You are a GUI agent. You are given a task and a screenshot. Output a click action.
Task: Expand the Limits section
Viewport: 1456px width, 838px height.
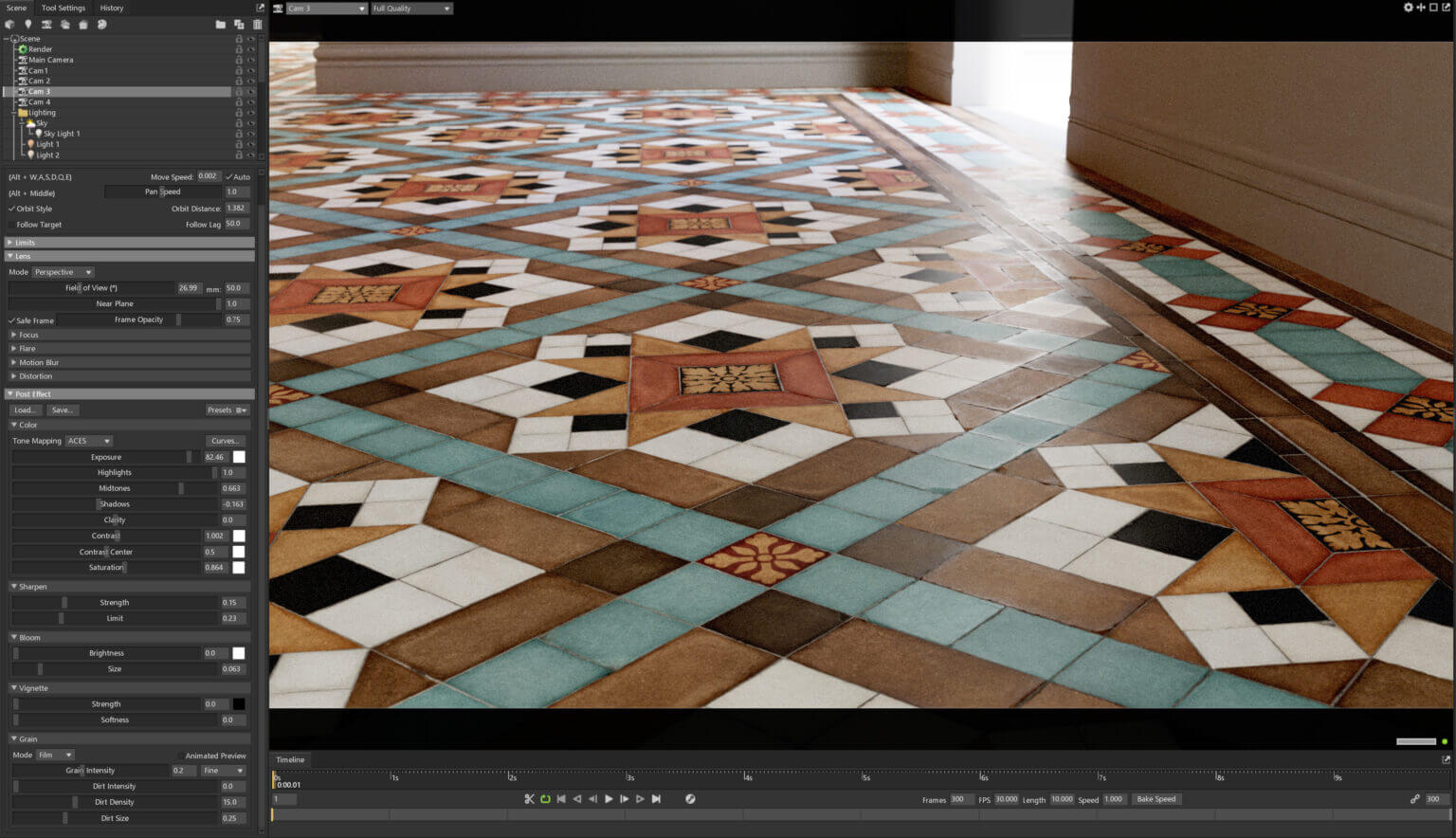[x=129, y=243]
